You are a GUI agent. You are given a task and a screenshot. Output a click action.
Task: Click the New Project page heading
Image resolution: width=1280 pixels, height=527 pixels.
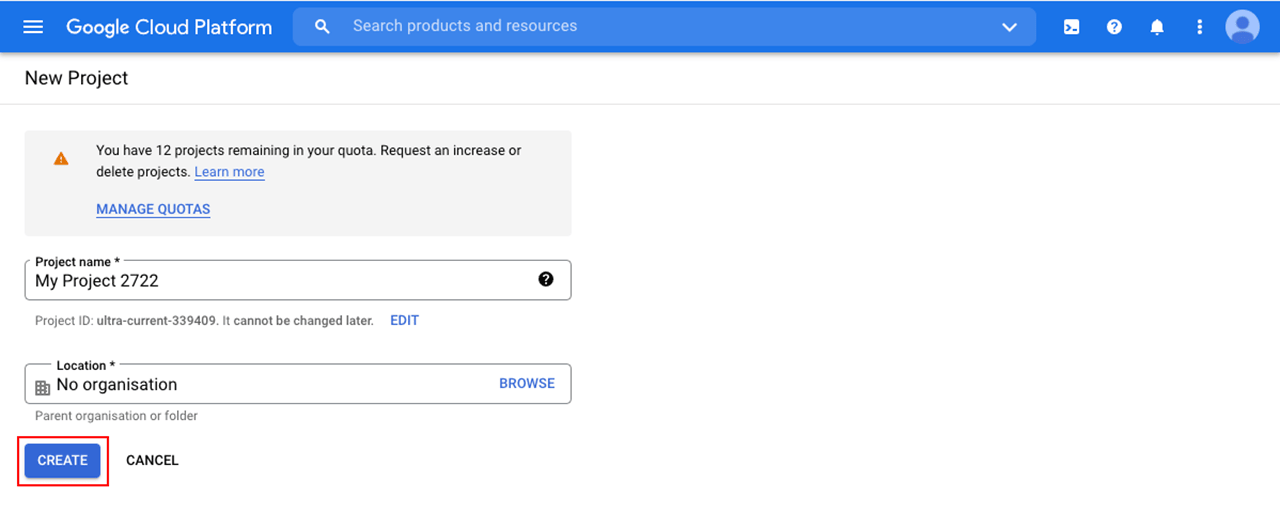[77, 78]
